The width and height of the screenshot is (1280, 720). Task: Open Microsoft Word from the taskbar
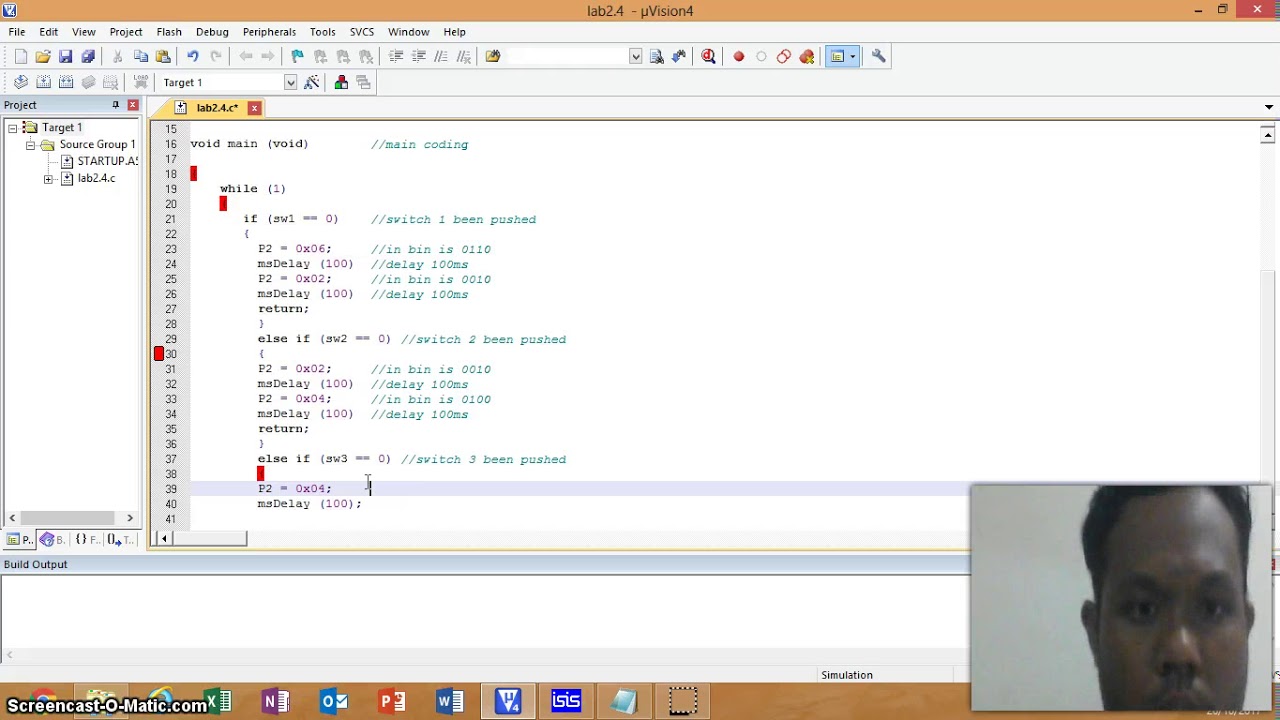[450, 701]
